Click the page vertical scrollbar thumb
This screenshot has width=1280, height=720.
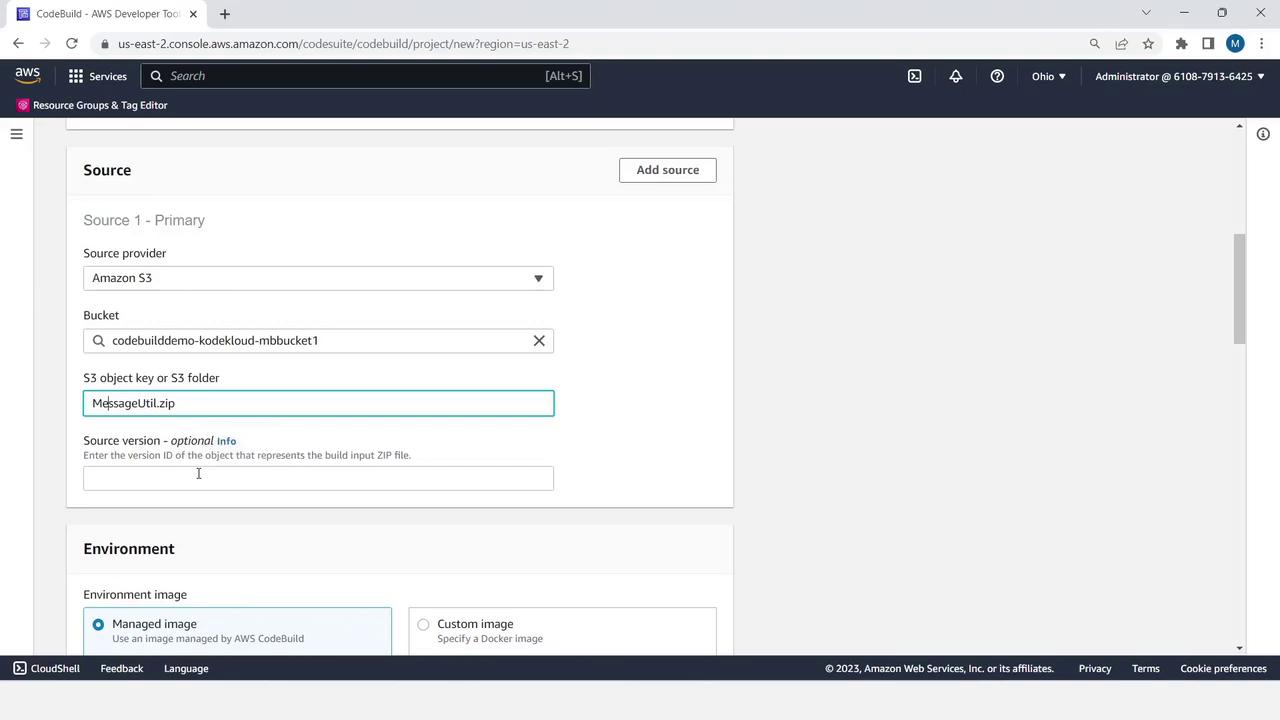coord(1240,289)
